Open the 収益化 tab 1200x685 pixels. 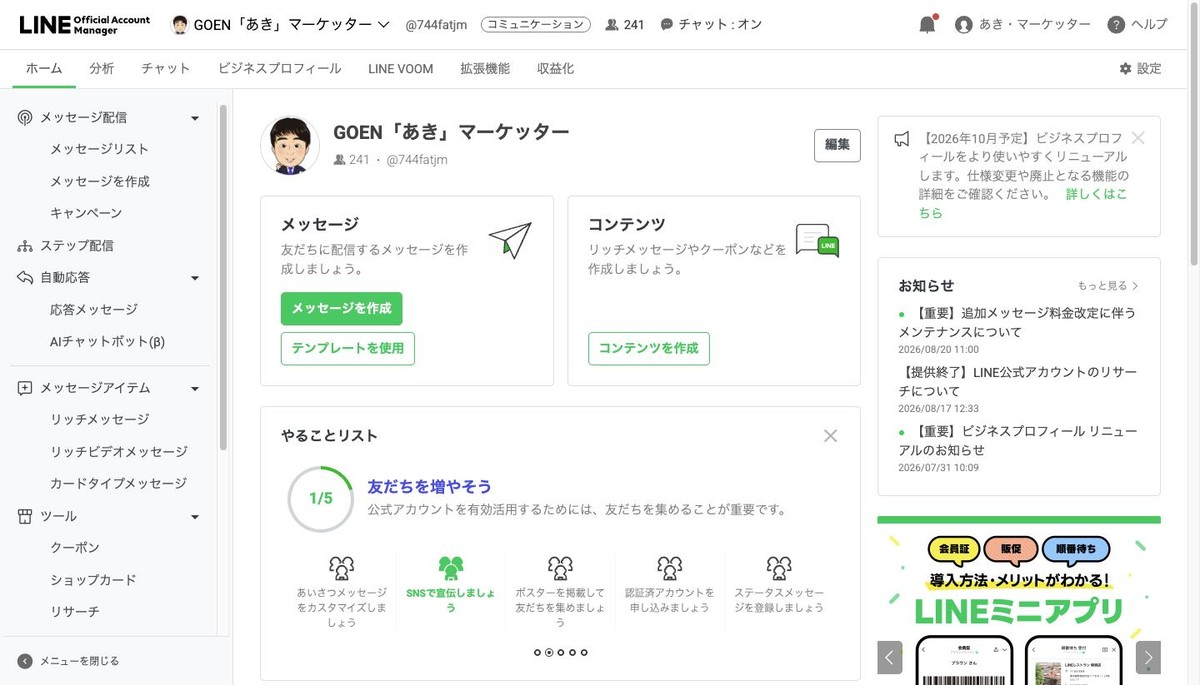click(556, 68)
